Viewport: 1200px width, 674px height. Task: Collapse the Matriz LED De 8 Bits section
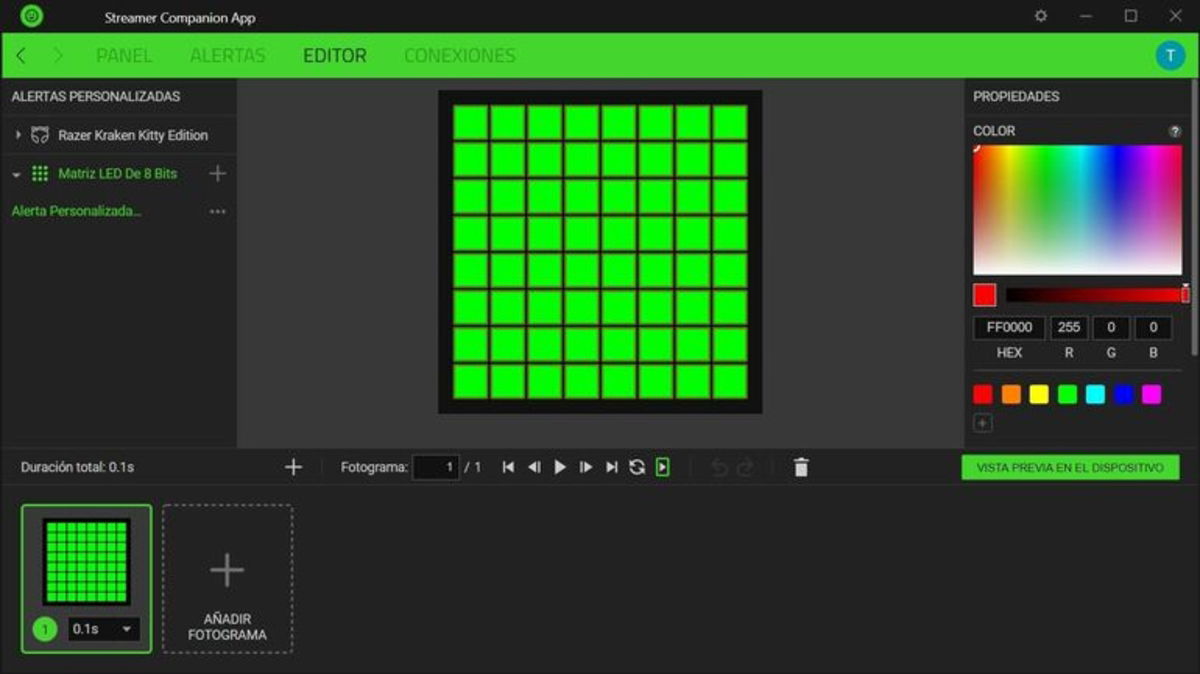coord(15,173)
